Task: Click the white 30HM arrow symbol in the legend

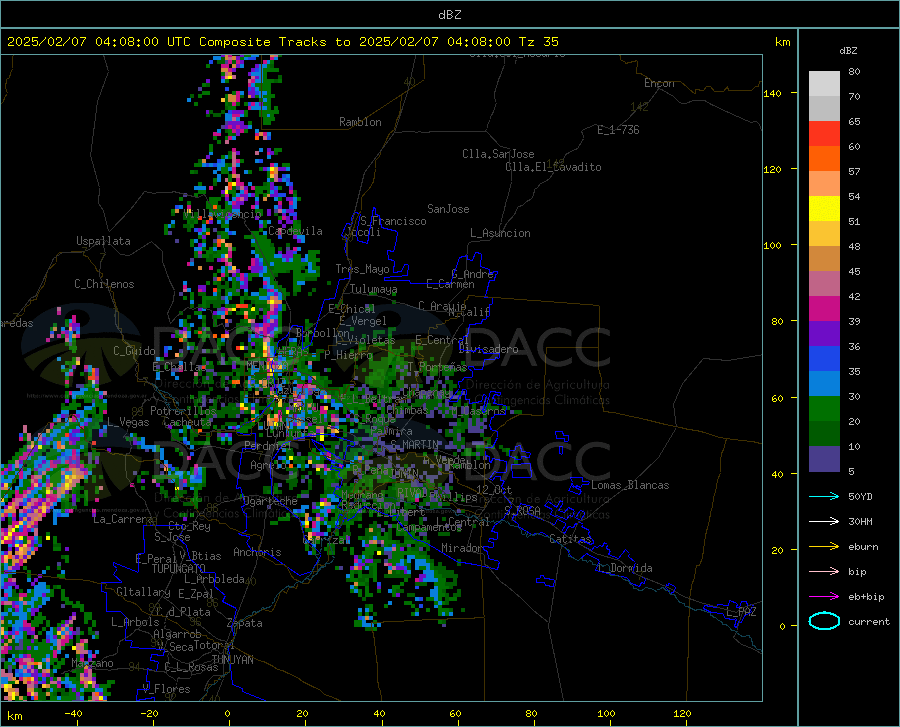Action: (x=824, y=522)
